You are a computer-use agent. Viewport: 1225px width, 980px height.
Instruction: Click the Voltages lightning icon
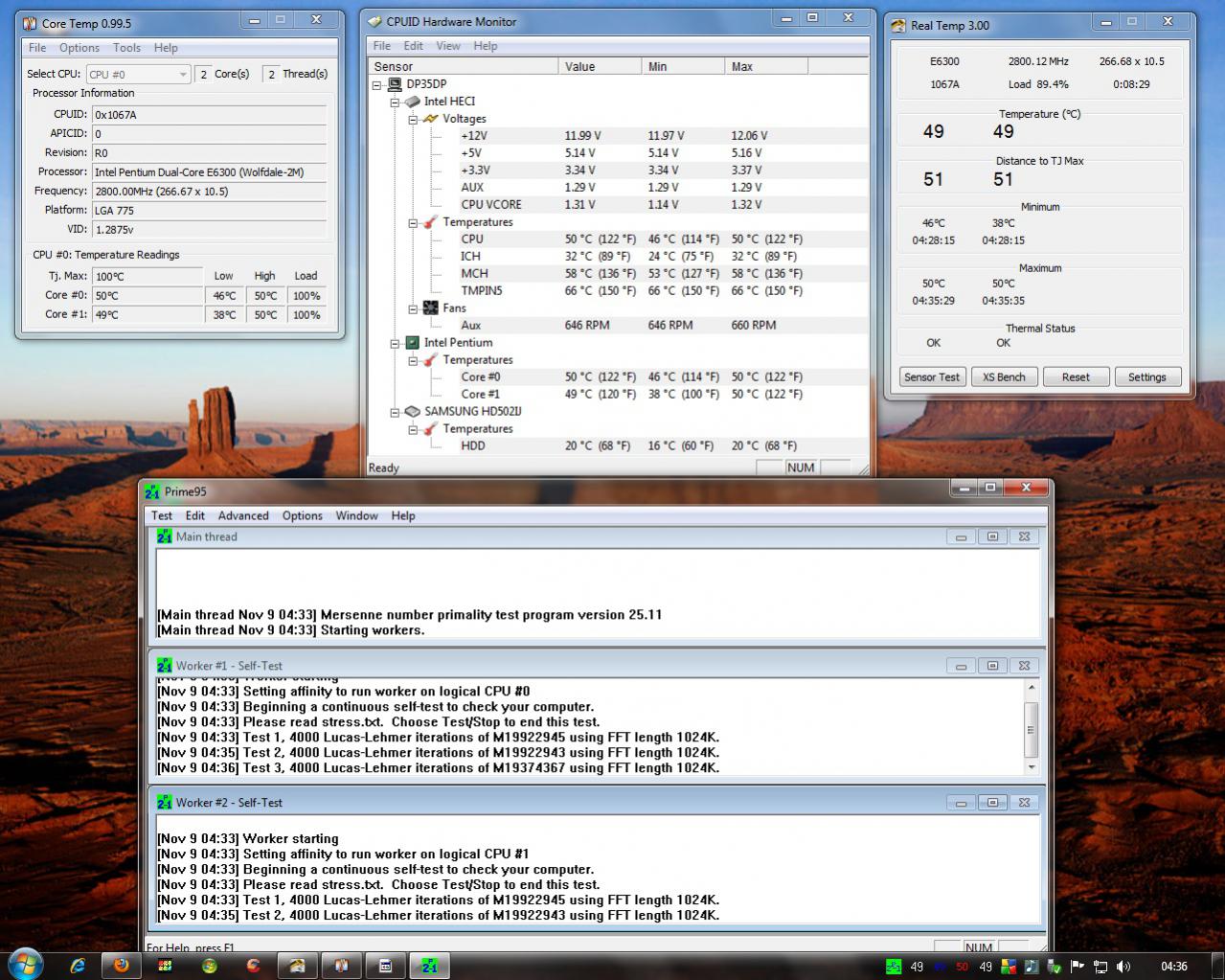tap(431, 119)
